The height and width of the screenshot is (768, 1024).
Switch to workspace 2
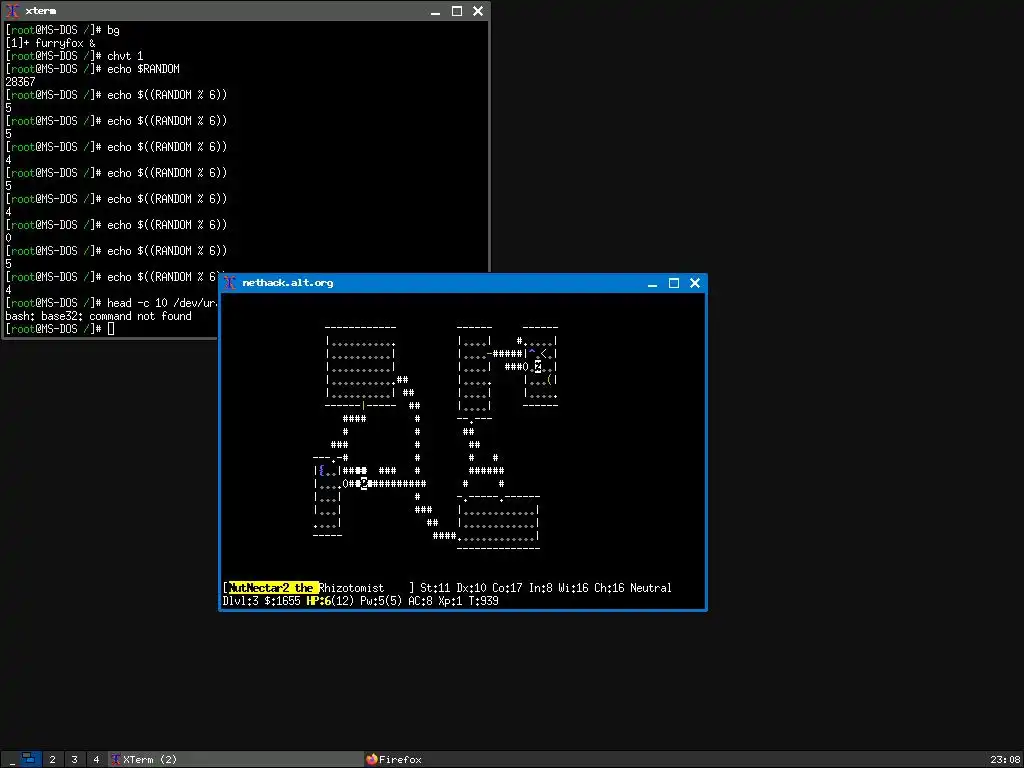52,760
